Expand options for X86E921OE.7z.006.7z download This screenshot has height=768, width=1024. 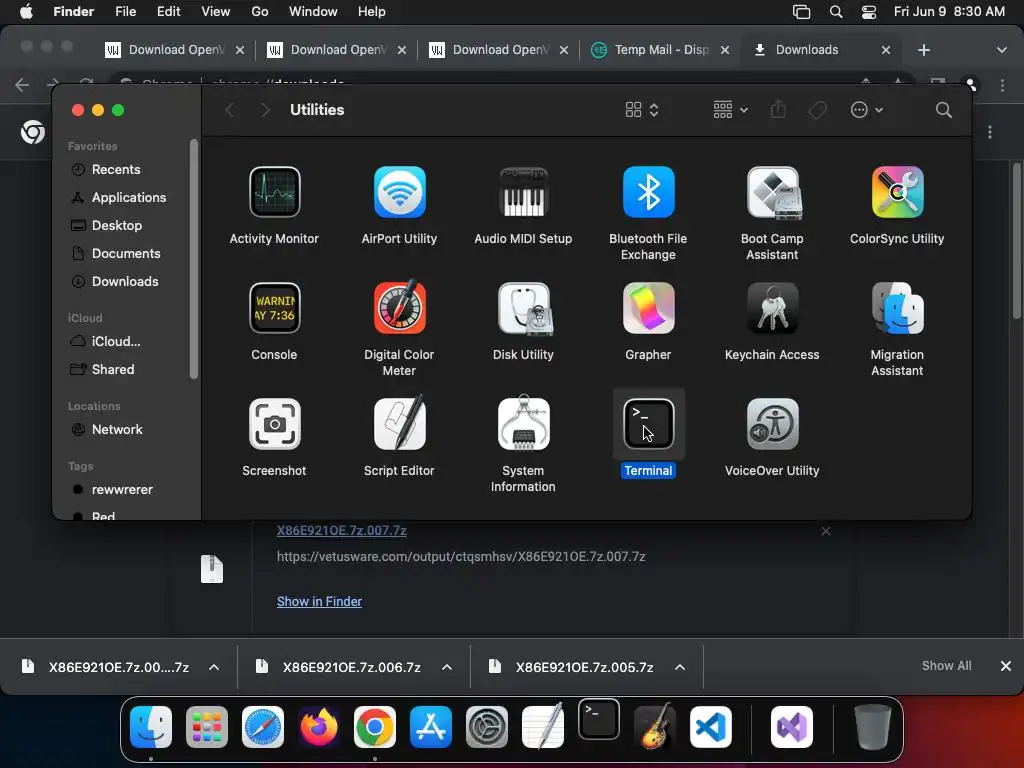pyautogui.click(x=447, y=667)
